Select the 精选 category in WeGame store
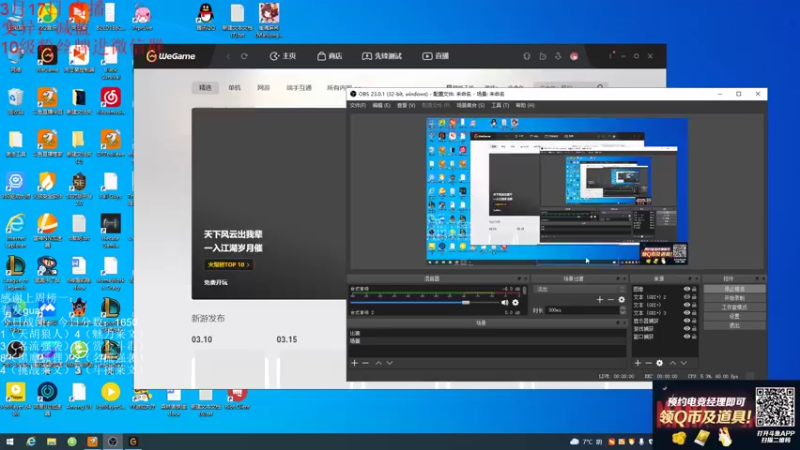 [205, 88]
